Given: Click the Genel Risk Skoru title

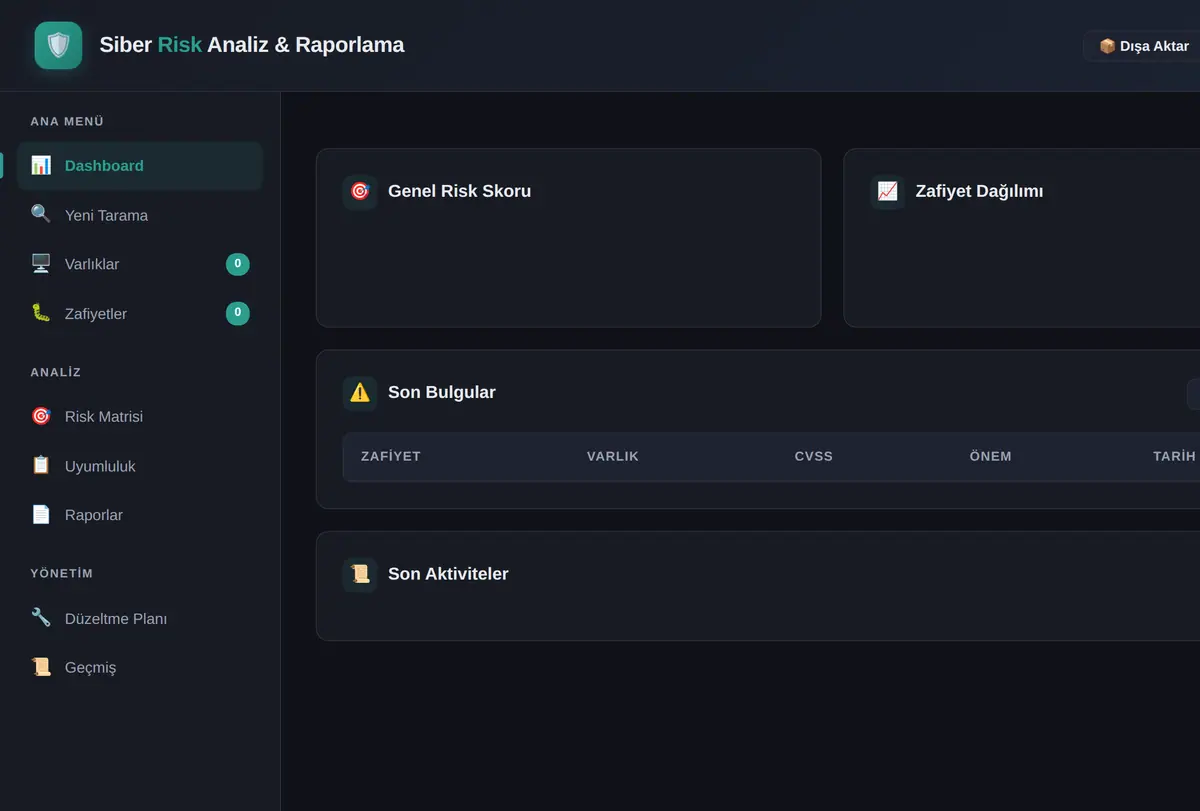Looking at the screenshot, I should point(459,191).
